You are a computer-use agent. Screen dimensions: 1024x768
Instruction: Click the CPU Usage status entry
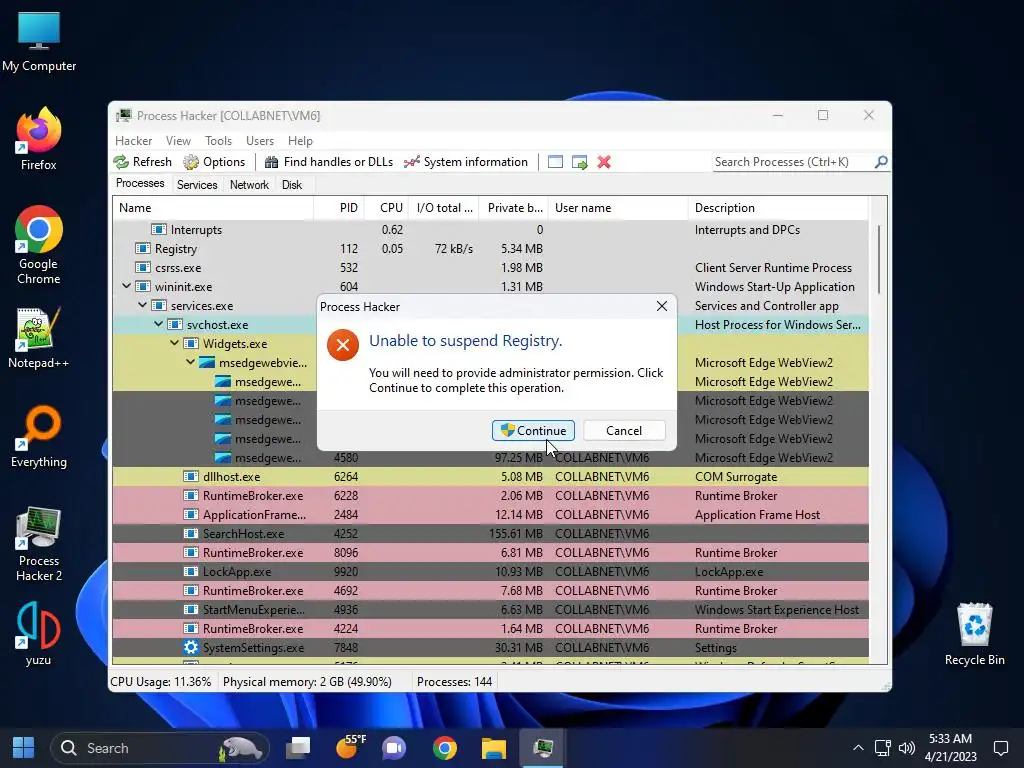tap(161, 682)
